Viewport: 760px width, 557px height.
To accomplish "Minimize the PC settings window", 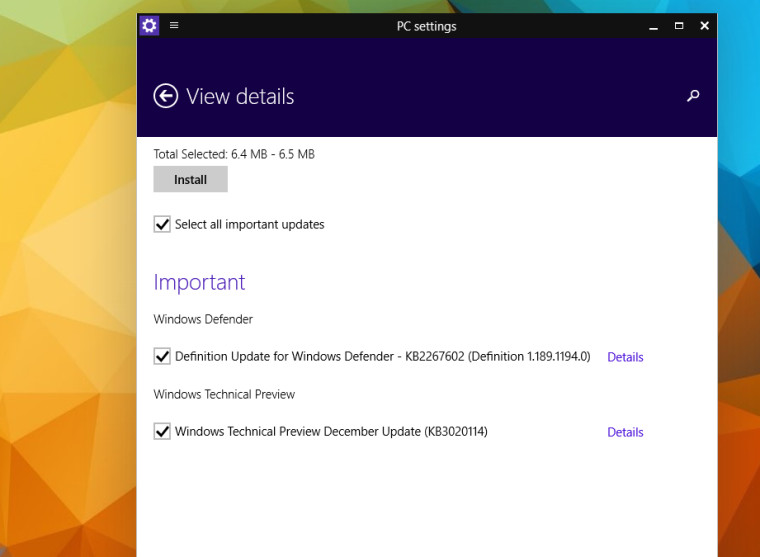I will pos(653,27).
